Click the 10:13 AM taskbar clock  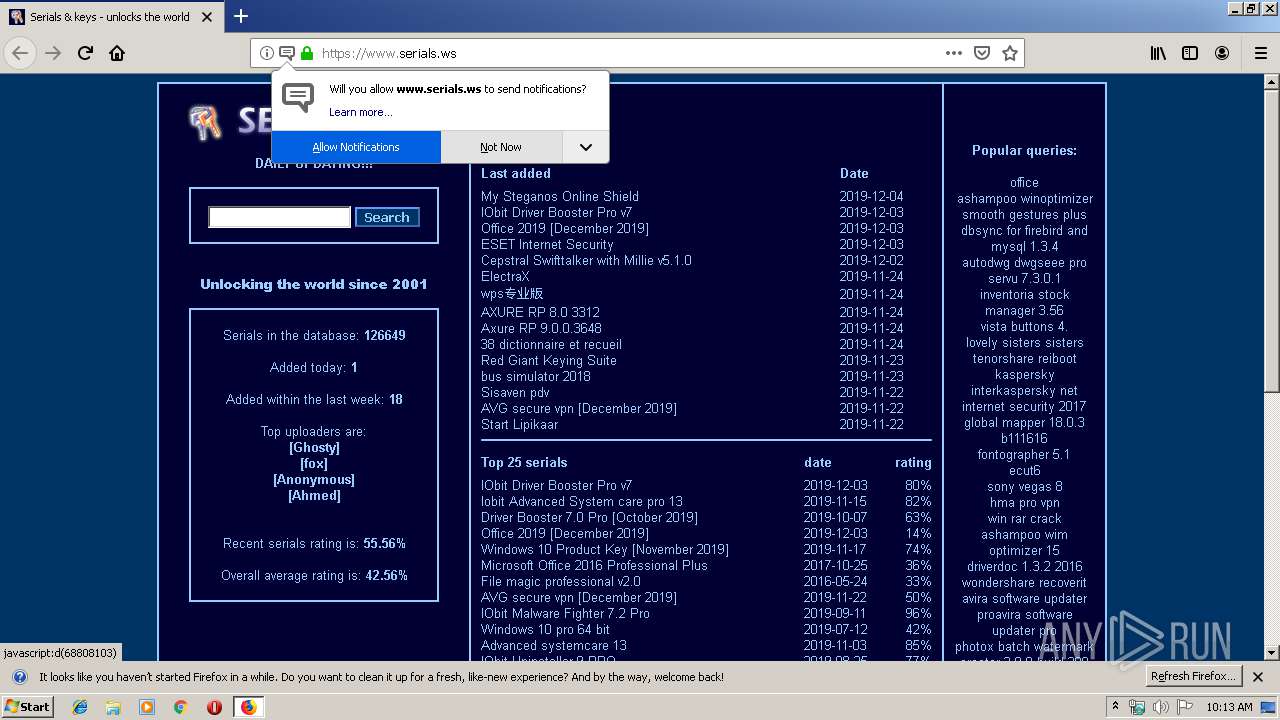coord(1229,707)
